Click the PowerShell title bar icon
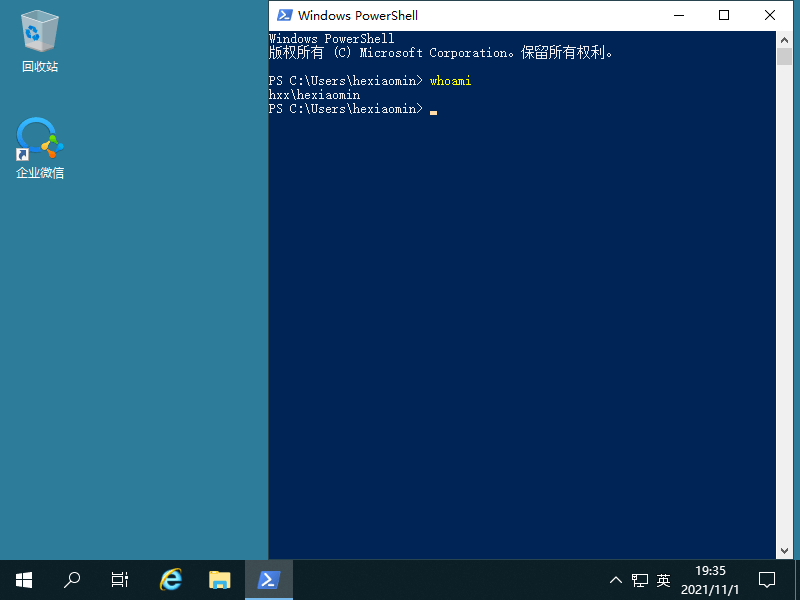The height and width of the screenshot is (600, 800). (x=284, y=15)
